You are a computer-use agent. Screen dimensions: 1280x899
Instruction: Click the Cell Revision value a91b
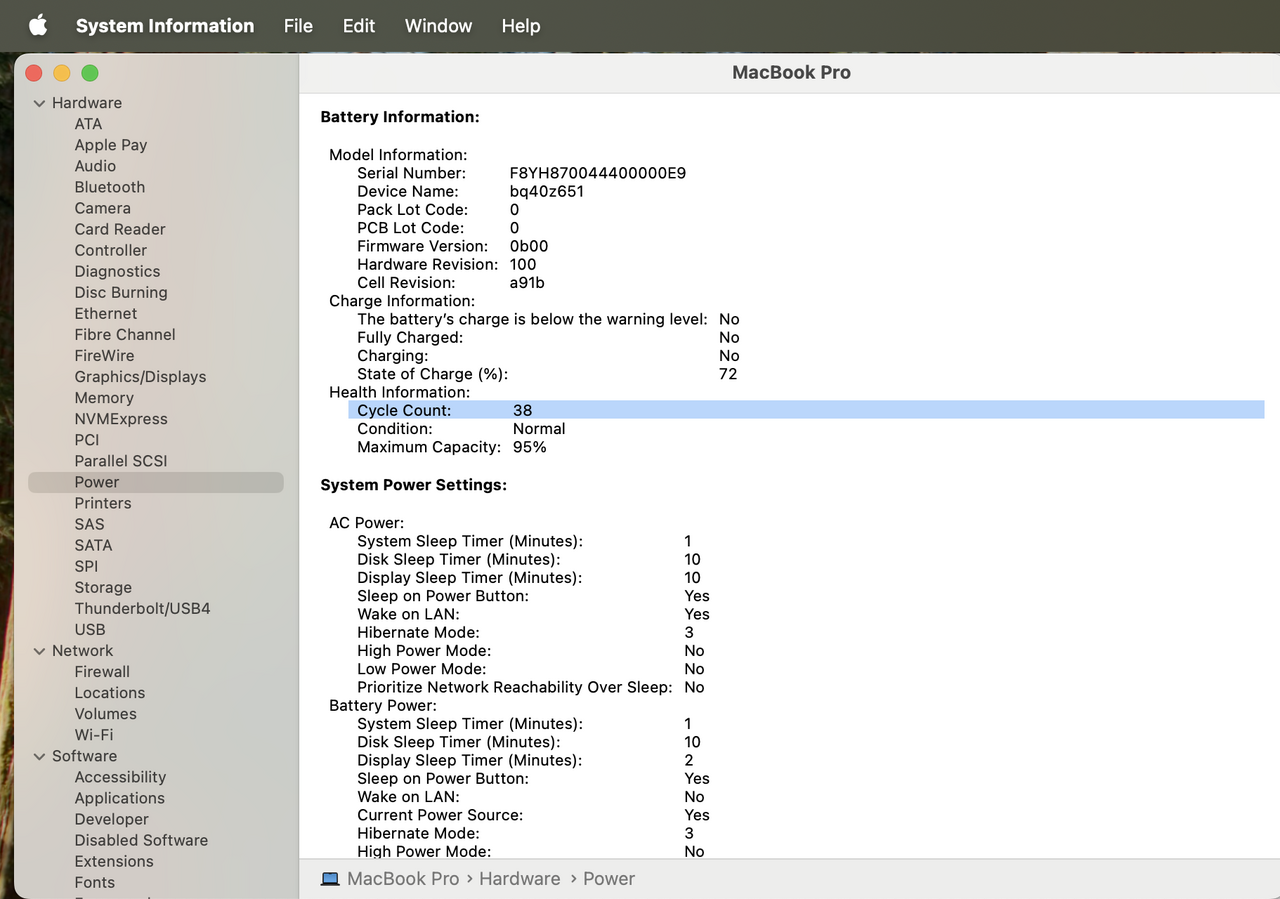(527, 282)
